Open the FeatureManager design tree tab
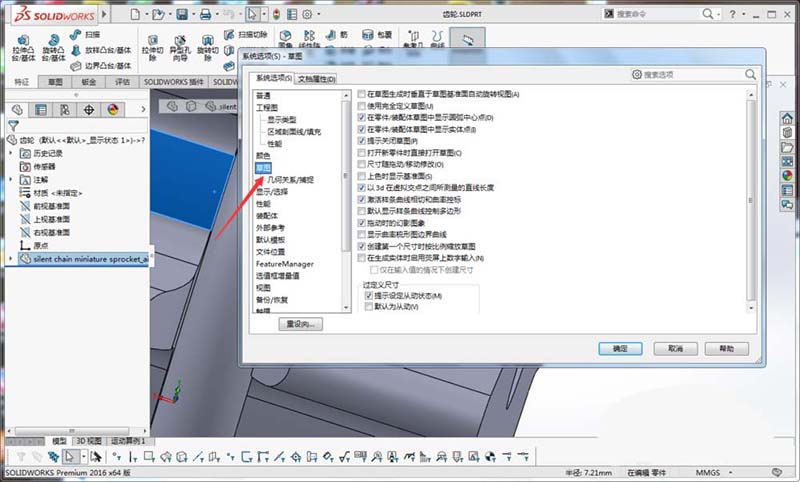This screenshot has width=800, height=482. click(17, 109)
